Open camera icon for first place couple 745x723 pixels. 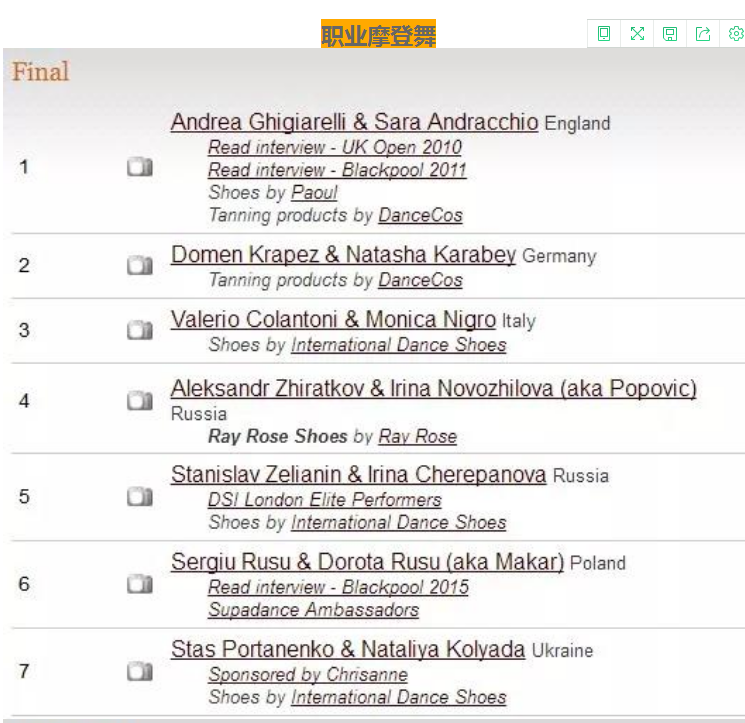[140, 167]
